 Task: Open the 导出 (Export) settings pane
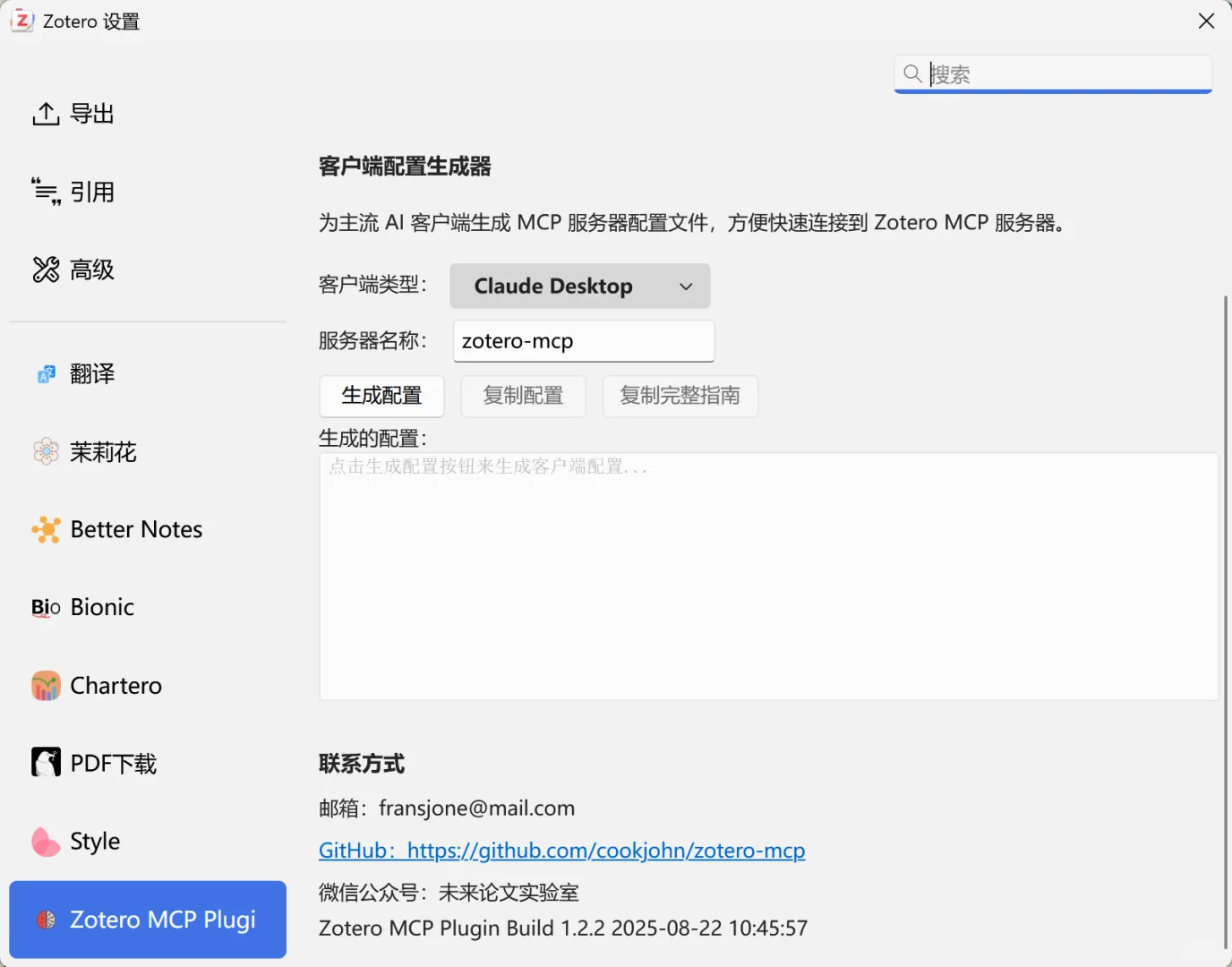[x=46, y=113]
